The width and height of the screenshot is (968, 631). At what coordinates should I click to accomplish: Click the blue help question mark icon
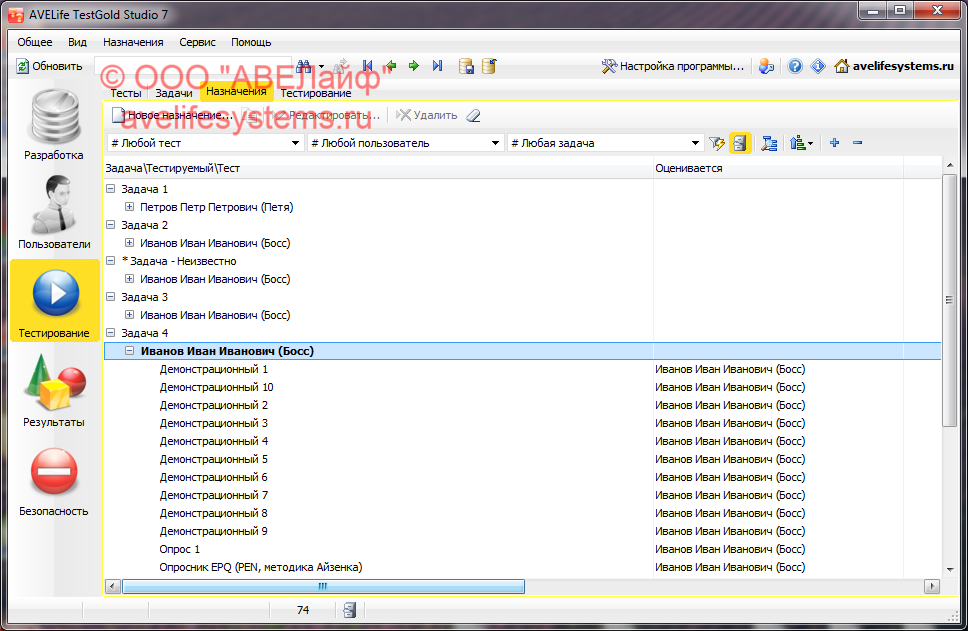(795, 66)
